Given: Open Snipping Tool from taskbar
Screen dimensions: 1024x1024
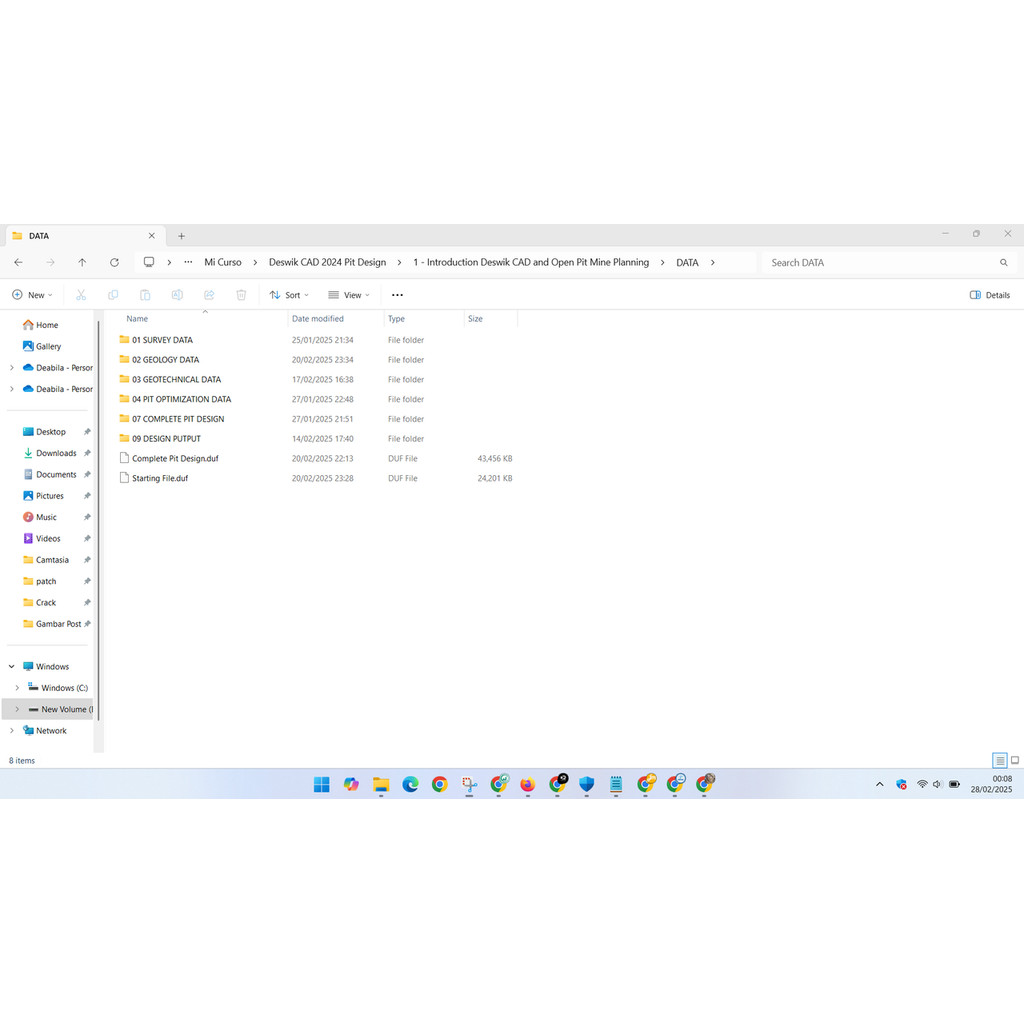Looking at the screenshot, I should 469,784.
